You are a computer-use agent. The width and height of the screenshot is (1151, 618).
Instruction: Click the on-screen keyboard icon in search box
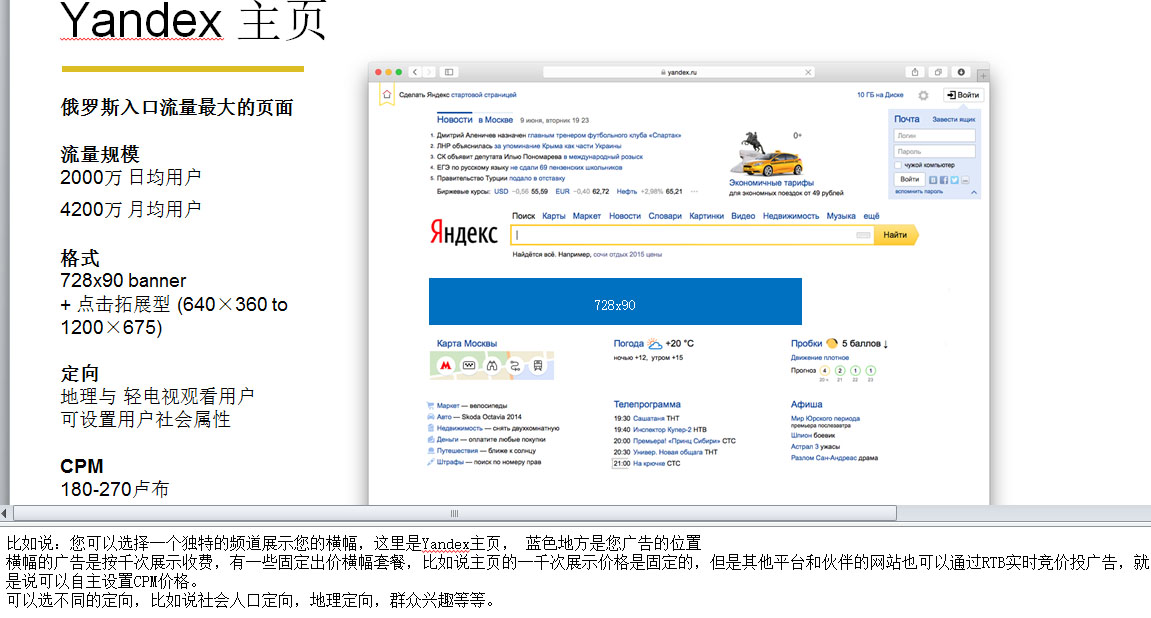[863, 235]
